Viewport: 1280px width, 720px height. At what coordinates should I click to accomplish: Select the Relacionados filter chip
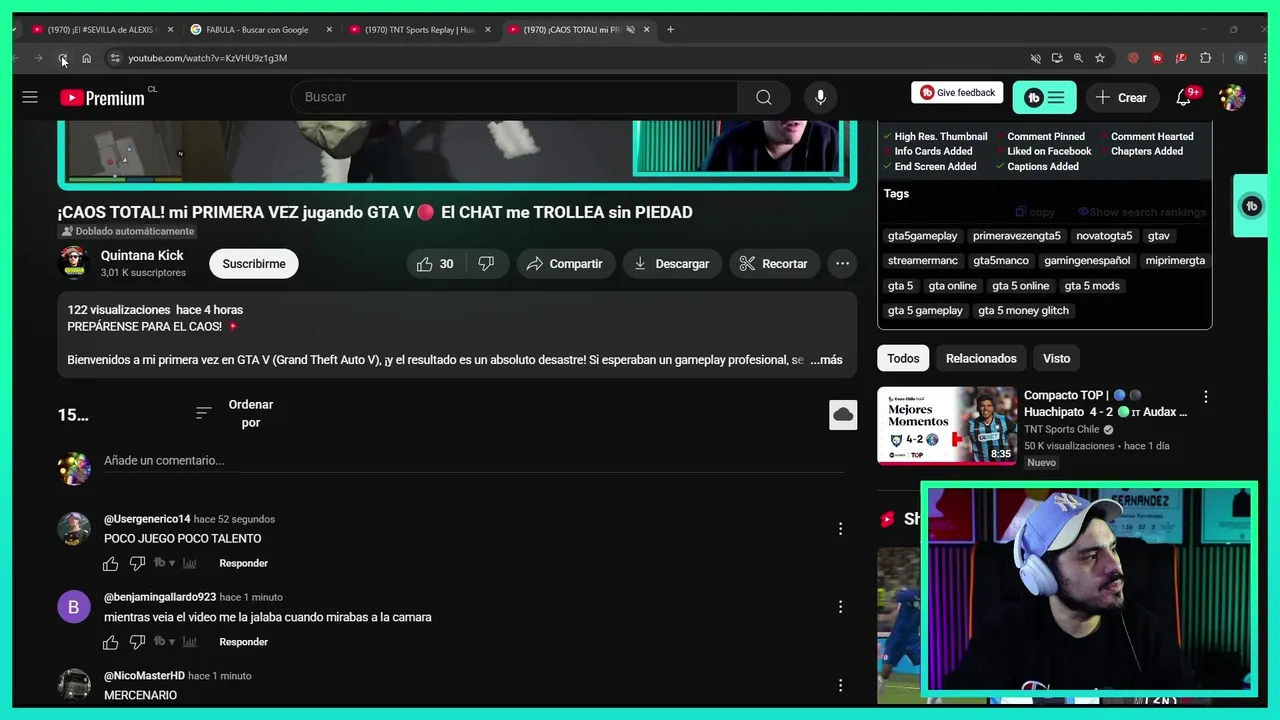tap(981, 358)
